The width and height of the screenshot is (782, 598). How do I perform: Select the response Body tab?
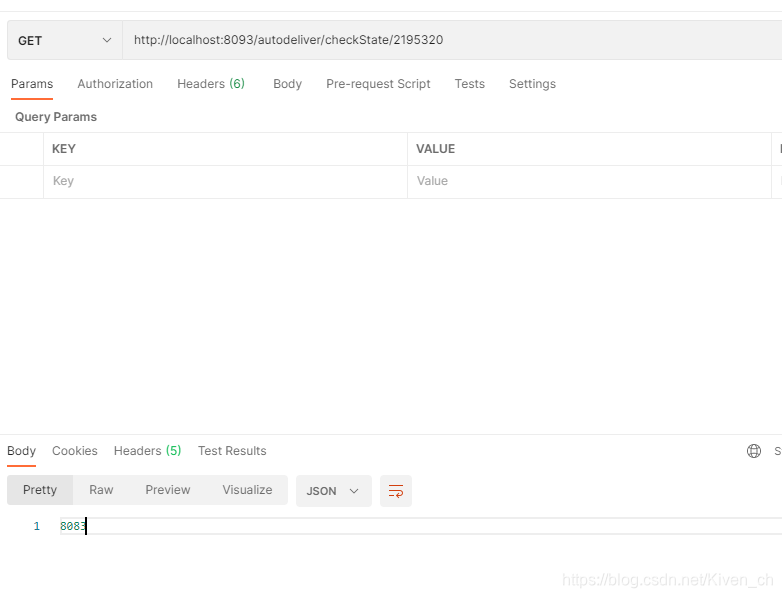[x=21, y=451]
